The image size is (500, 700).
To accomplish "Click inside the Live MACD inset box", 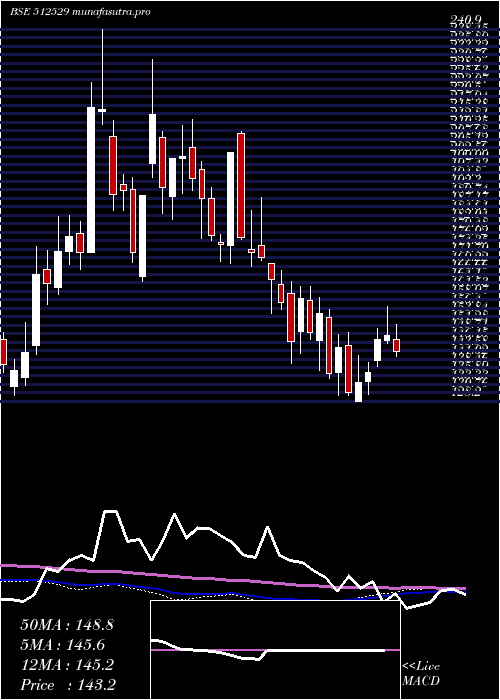I will [x=275, y=650].
